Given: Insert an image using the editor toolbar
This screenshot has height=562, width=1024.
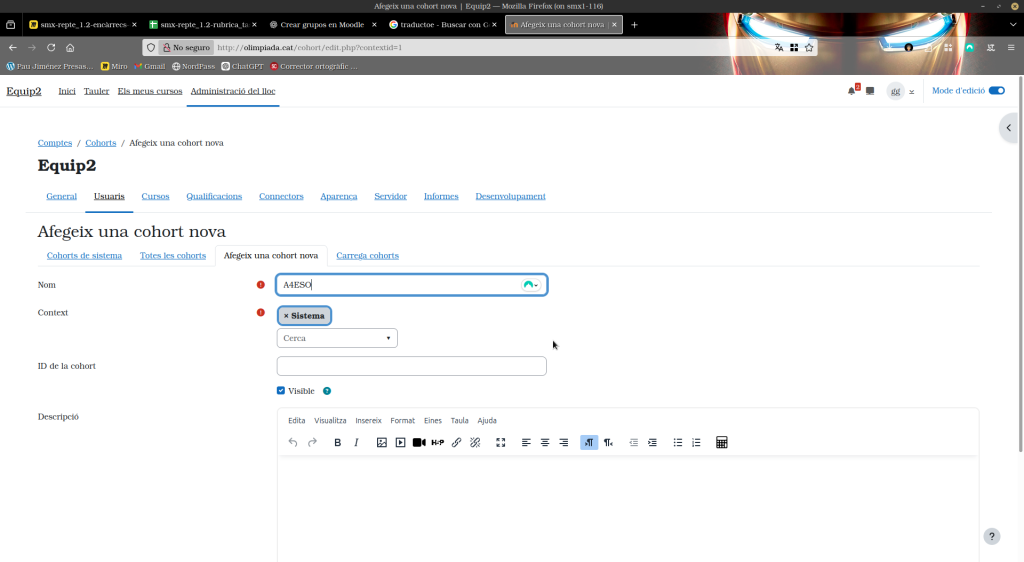Looking at the screenshot, I should tap(381, 442).
